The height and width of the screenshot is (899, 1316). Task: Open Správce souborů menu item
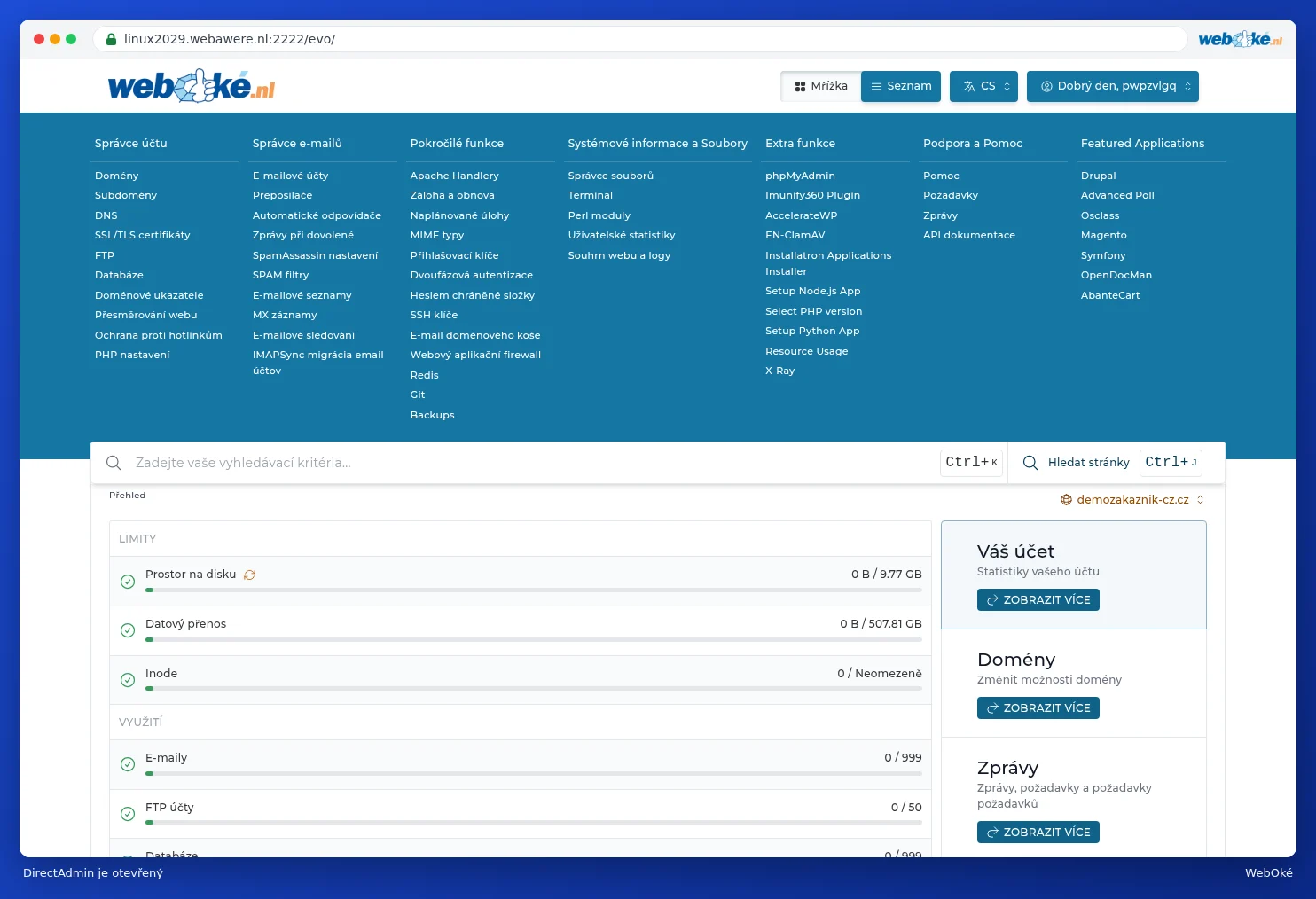click(x=611, y=176)
